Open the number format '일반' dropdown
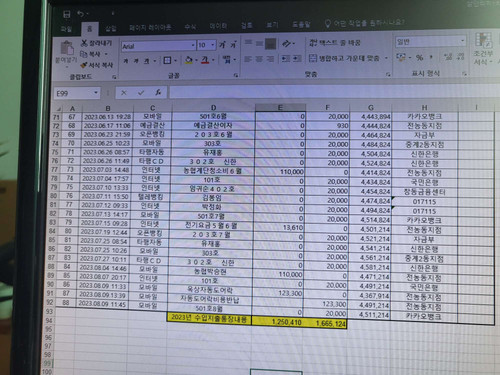500x375 pixels. 462,41
